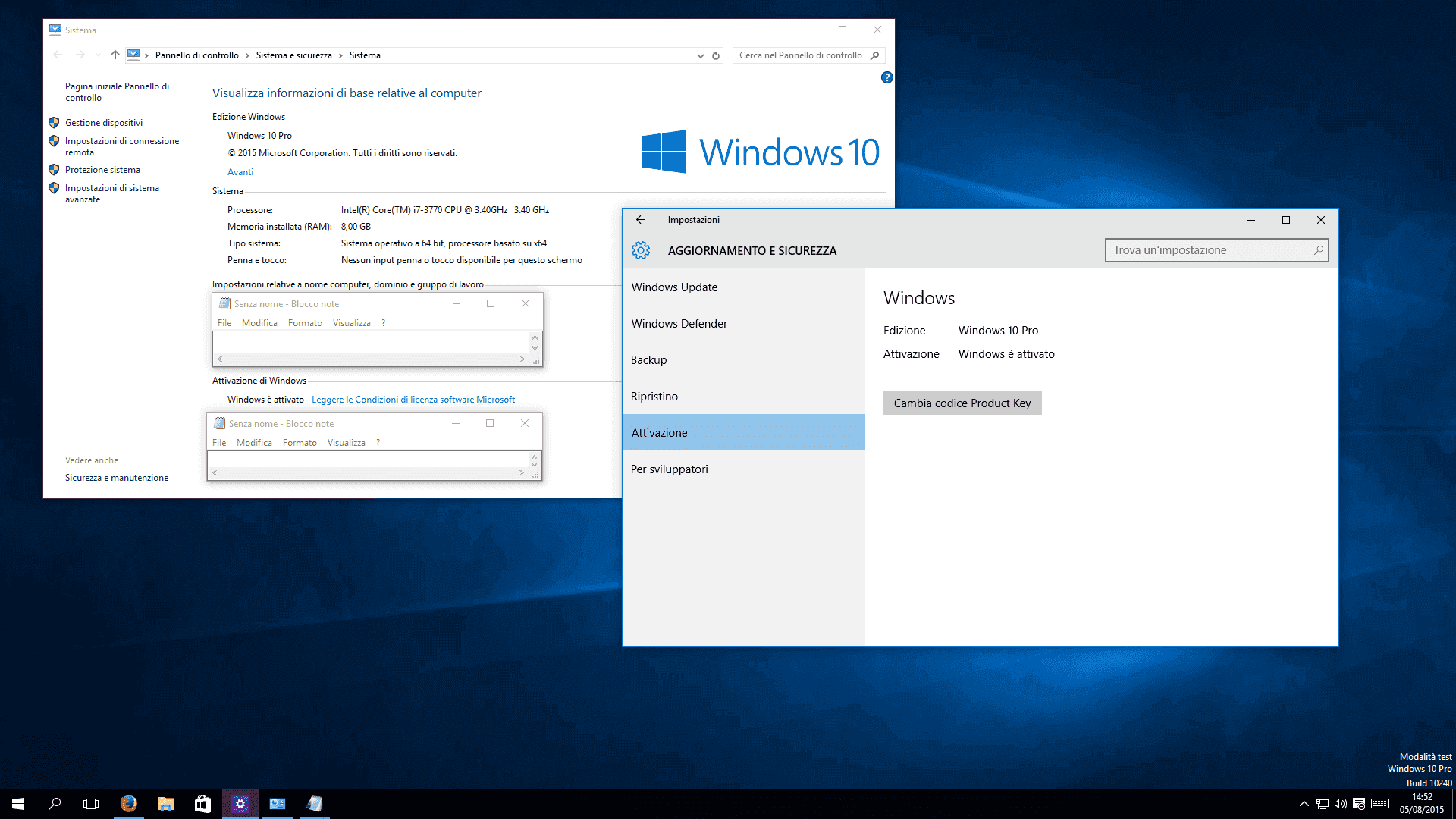Screen dimensions: 1456x819
Task: Open File menu in lower Notepad window
Action: click(x=219, y=443)
